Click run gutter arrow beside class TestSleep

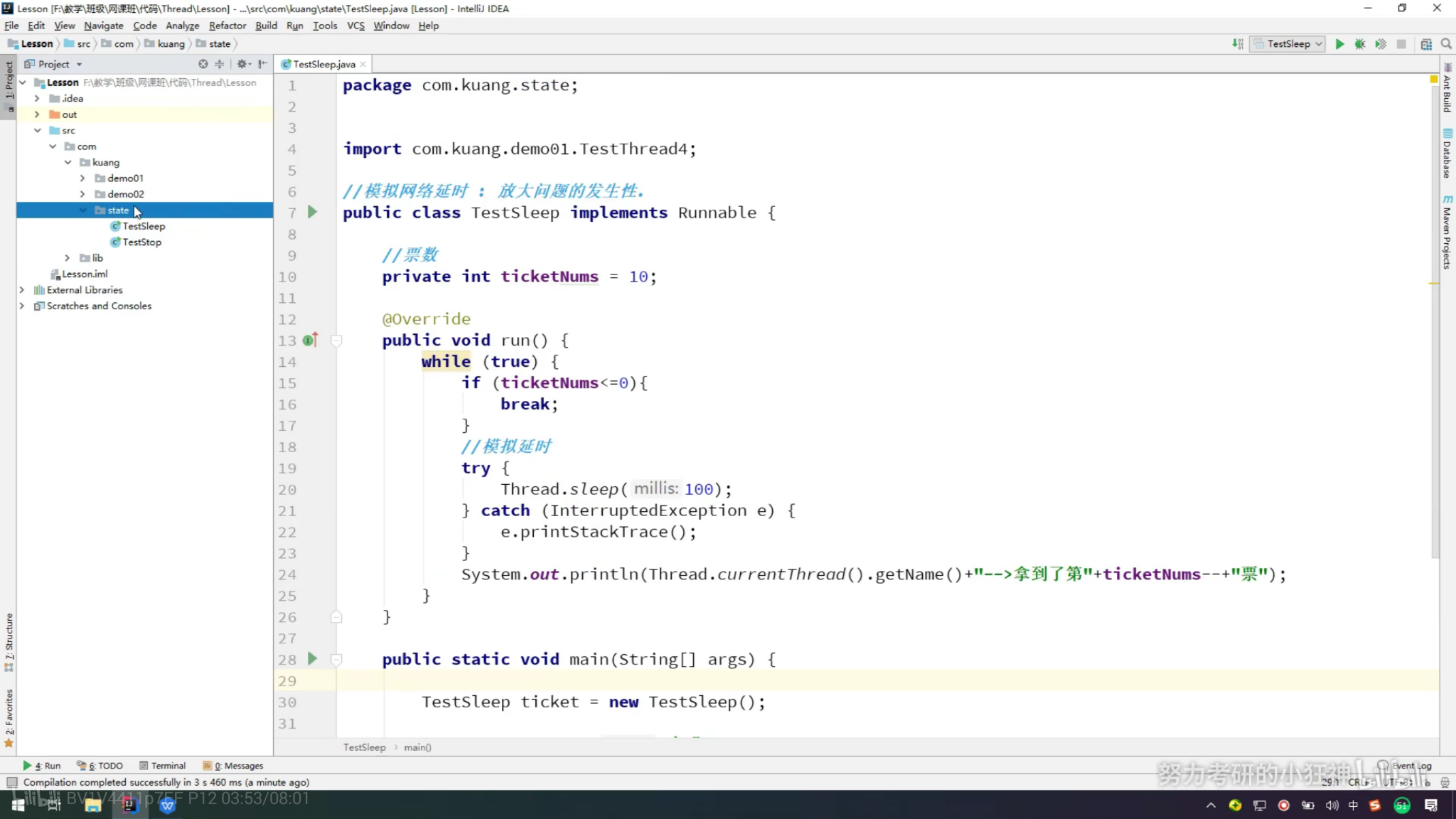[312, 212]
